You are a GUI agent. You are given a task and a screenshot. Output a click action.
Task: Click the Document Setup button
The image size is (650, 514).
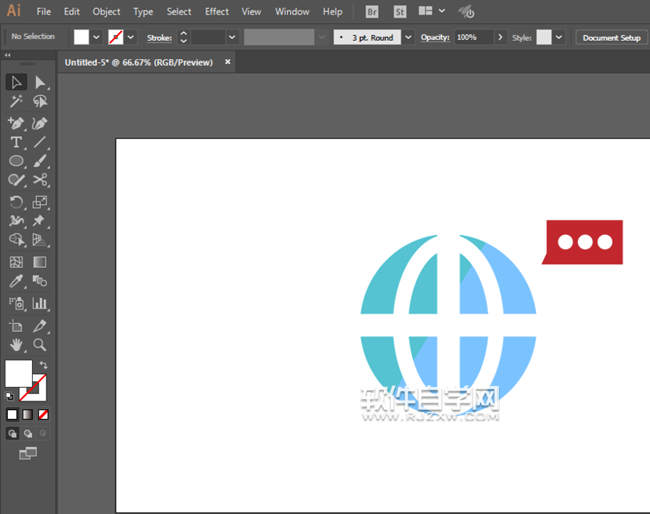[611, 37]
